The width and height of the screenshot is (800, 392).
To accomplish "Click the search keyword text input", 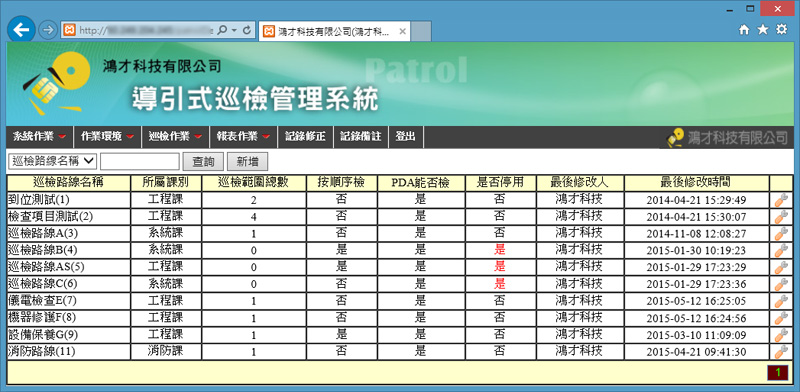I will click(x=140, y=161).
